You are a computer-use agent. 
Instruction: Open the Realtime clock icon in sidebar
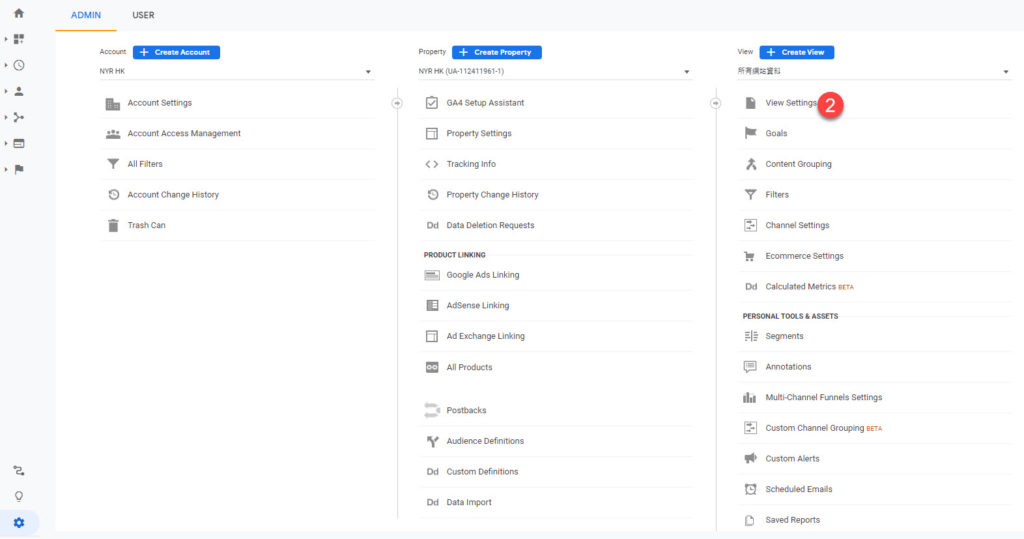click(x=18, y=65)
